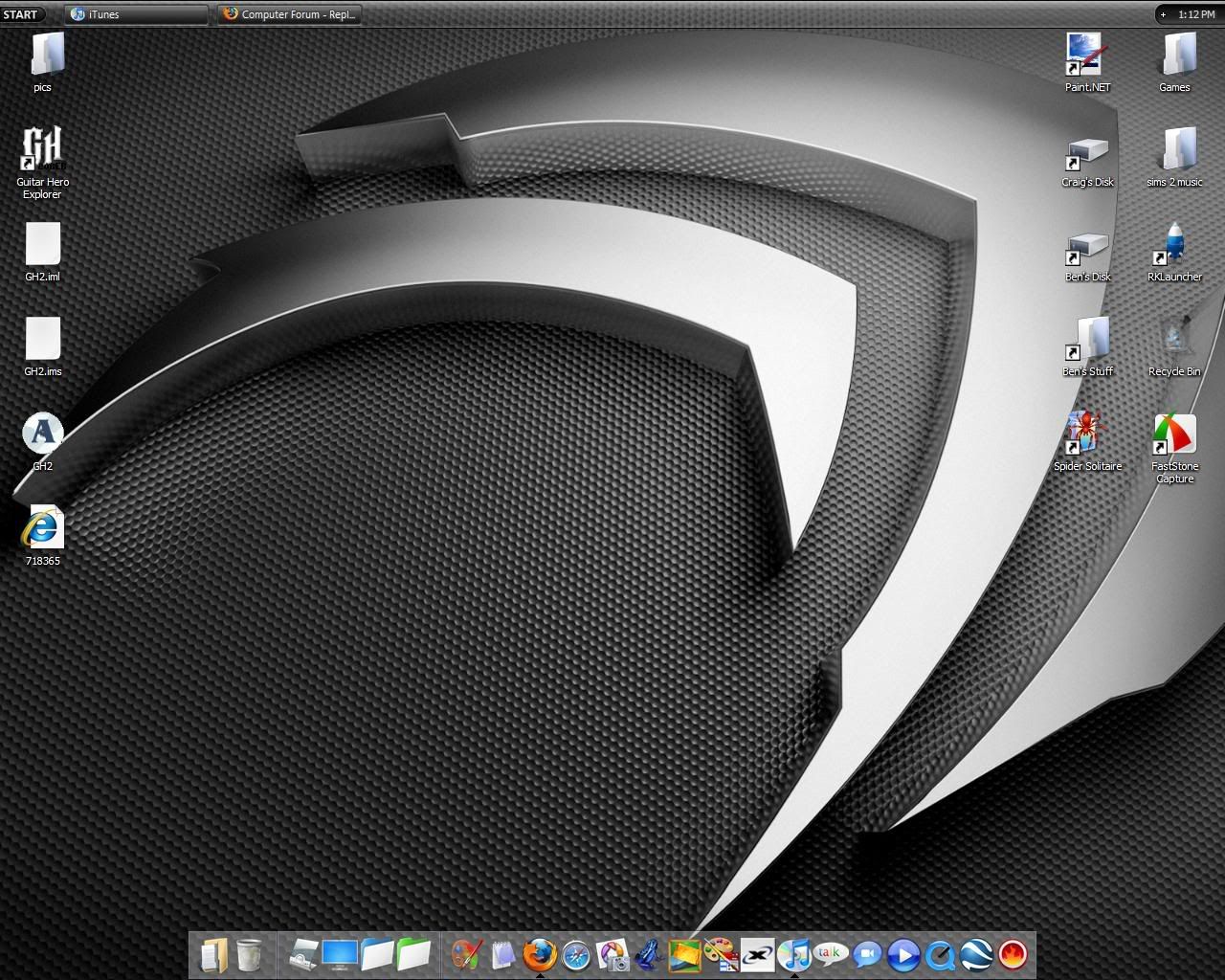Open the 718365 Internet Explorer file
The height and width of the screenshot is (980, 1225).
pyautogui.click(x=43, y=536)
